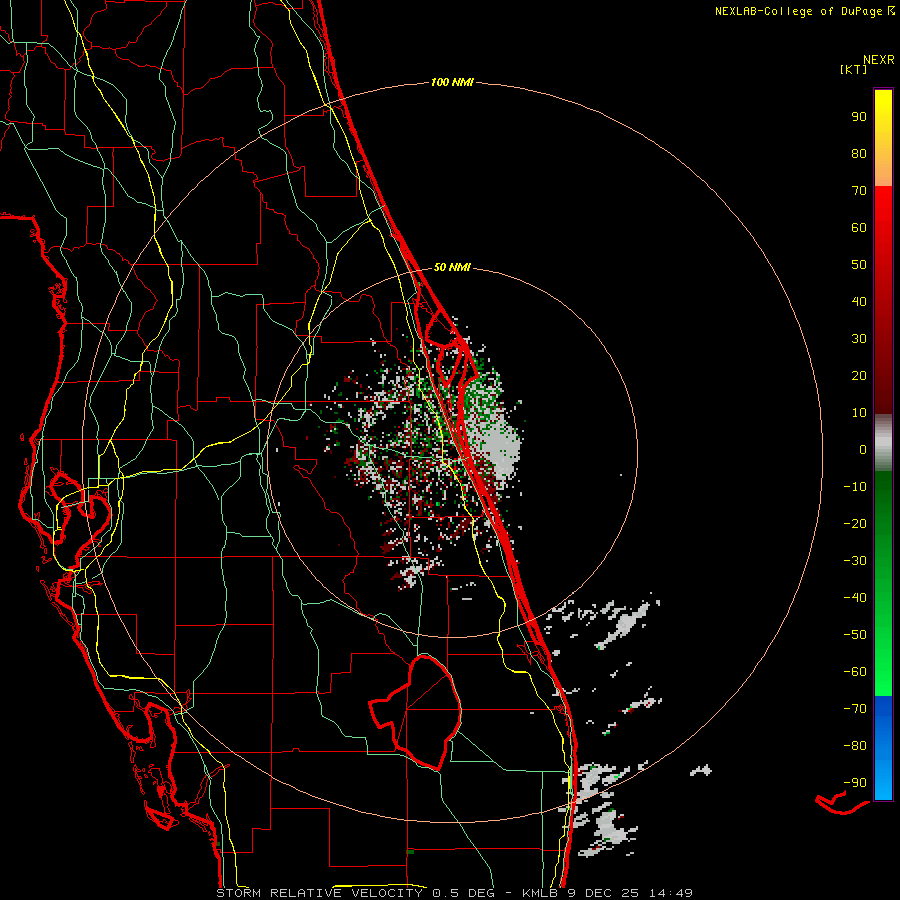Click the 40 value on velocity scale
The width and height of the screenshot is (900, 900).
[859, 301]
